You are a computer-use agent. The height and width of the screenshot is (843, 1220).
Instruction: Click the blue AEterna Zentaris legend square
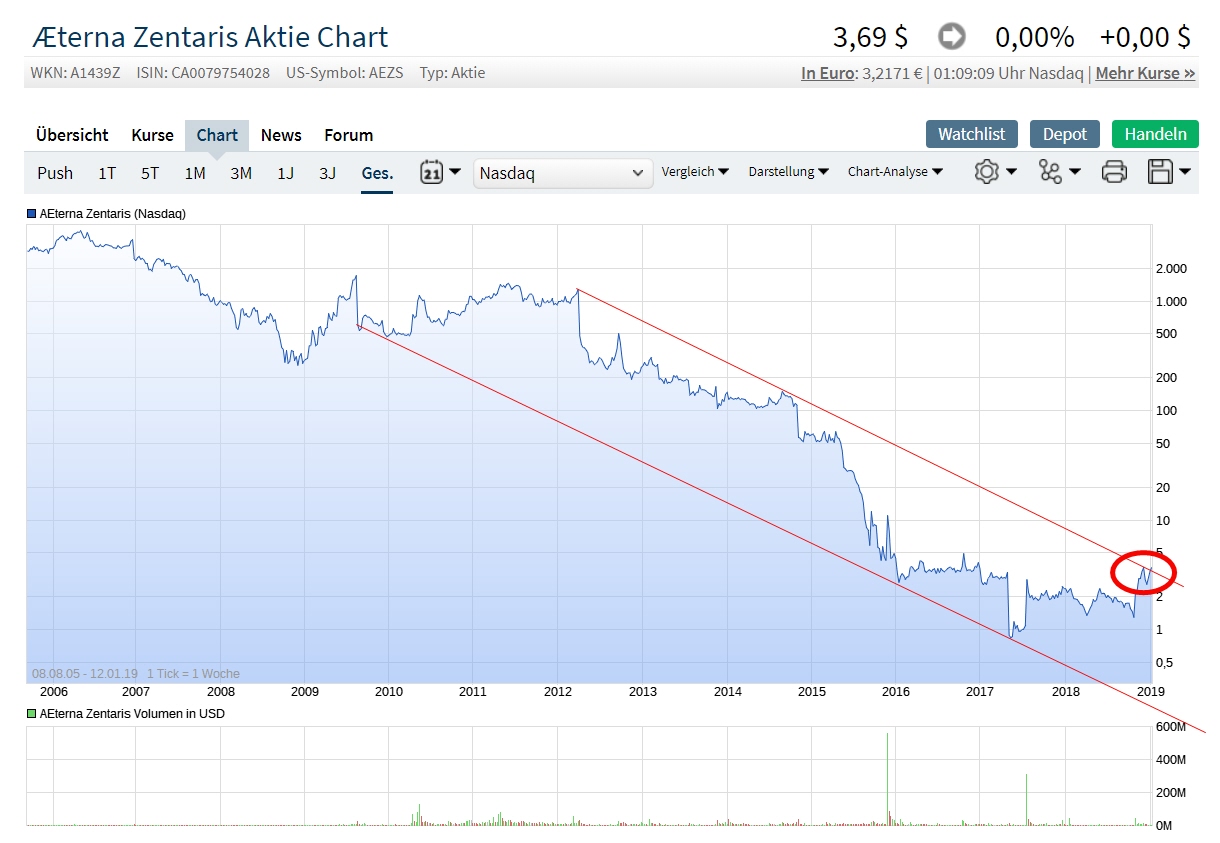tap(31, 213)
